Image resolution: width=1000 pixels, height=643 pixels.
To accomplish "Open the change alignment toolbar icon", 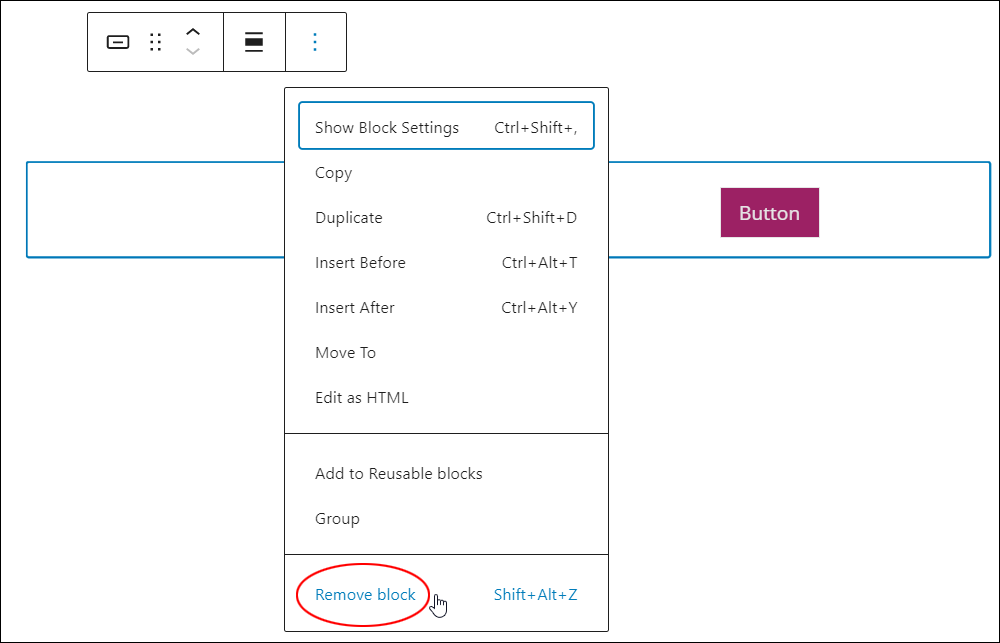I will pos(254,42).
